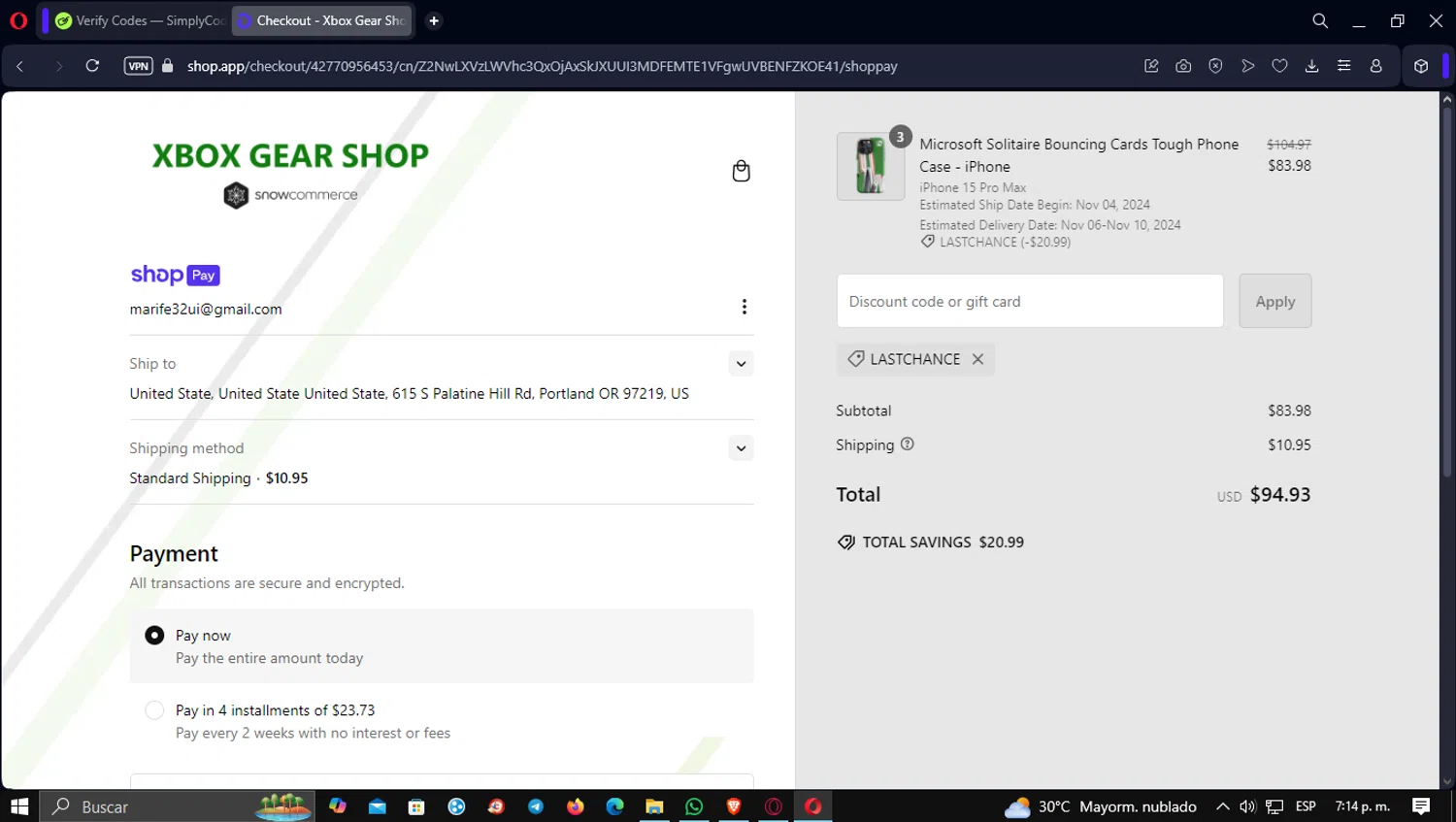Remove the LASTCHANCE discount code
The width and height of the screenshot is (1456, 822).
tap(977, 359)
